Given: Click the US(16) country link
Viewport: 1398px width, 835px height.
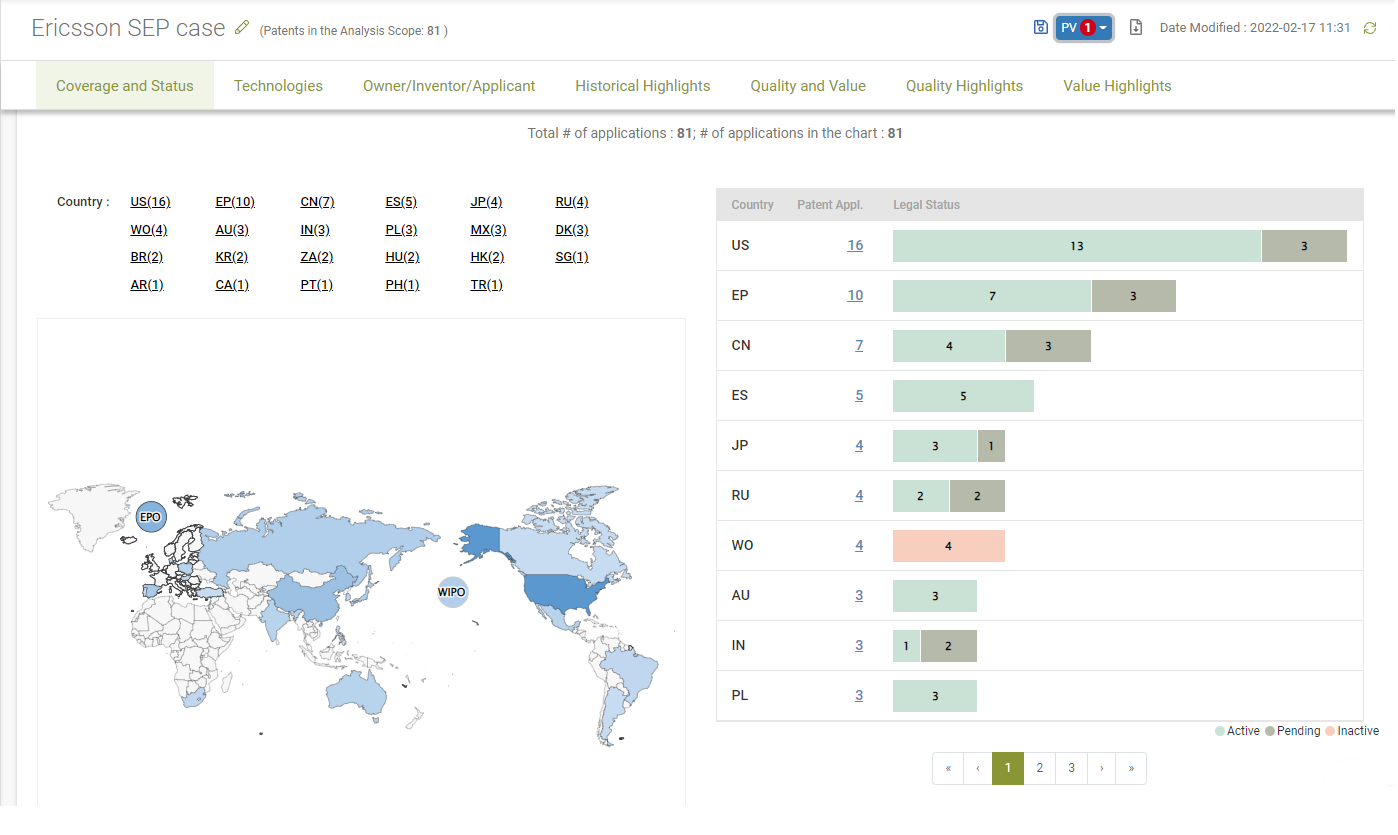Looking at the screenshot, I should (150, 202).
